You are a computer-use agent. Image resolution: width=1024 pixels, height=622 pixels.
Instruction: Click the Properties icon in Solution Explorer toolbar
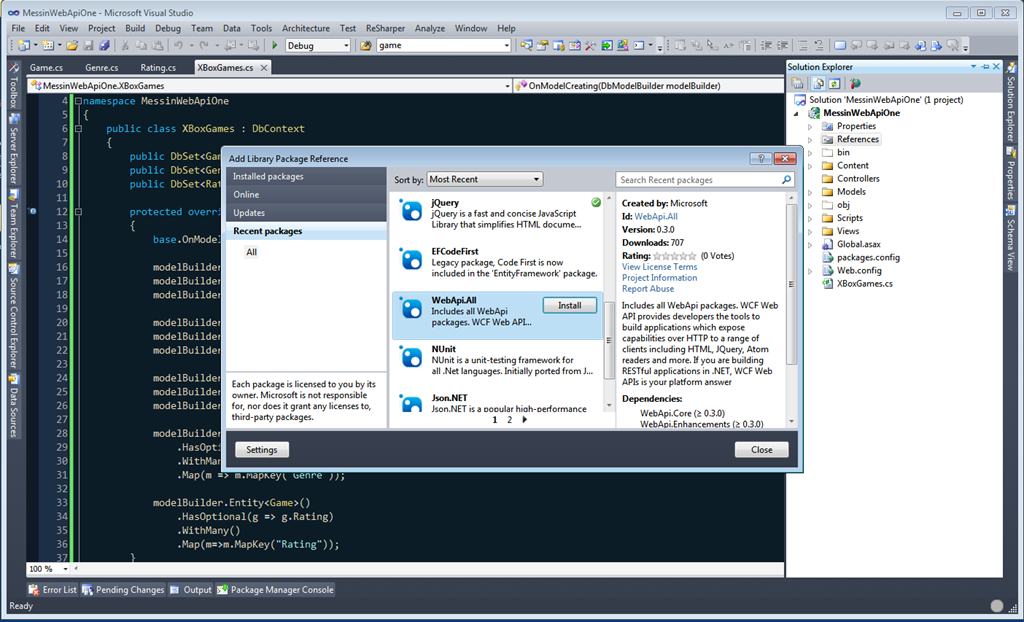pos(797,83)
